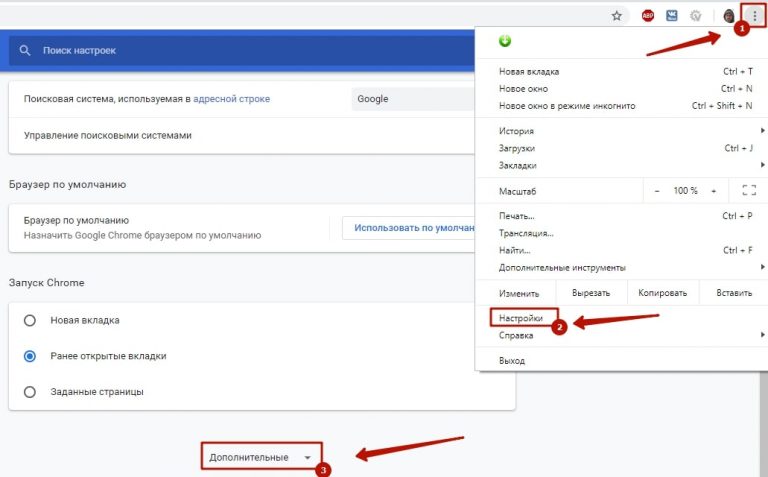Click the Изменить label in menu
Viewport: 768px width, 477px height.
pyautogui.click(x=519, y=293)
